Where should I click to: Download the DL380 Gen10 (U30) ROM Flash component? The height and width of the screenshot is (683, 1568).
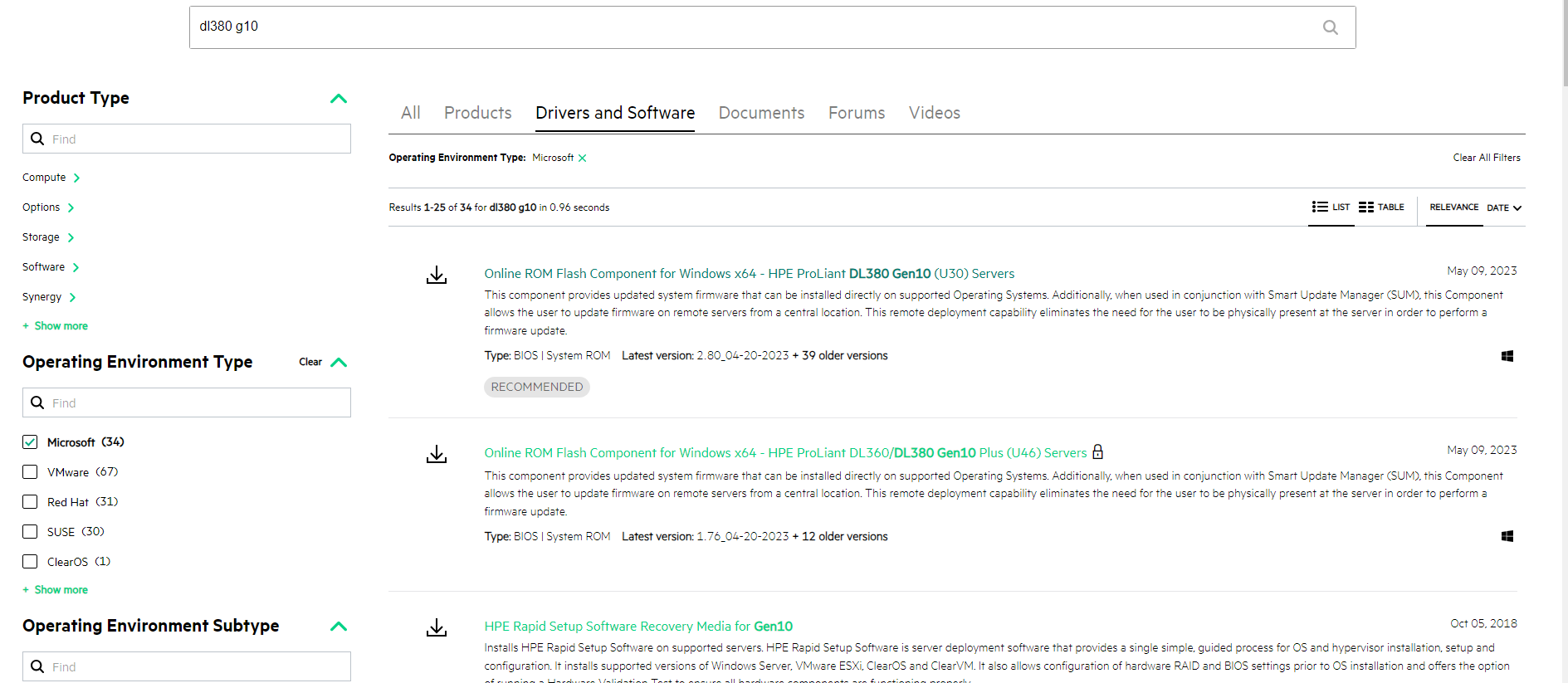[437, 275]
